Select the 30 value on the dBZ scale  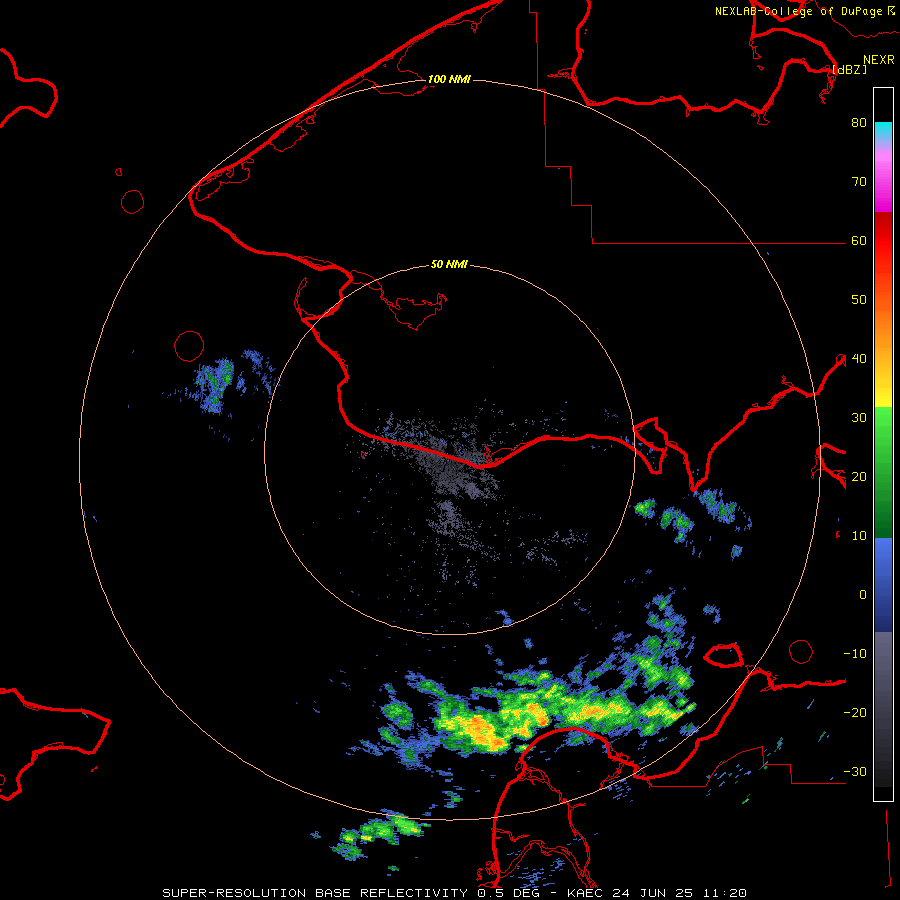point(859,418)
